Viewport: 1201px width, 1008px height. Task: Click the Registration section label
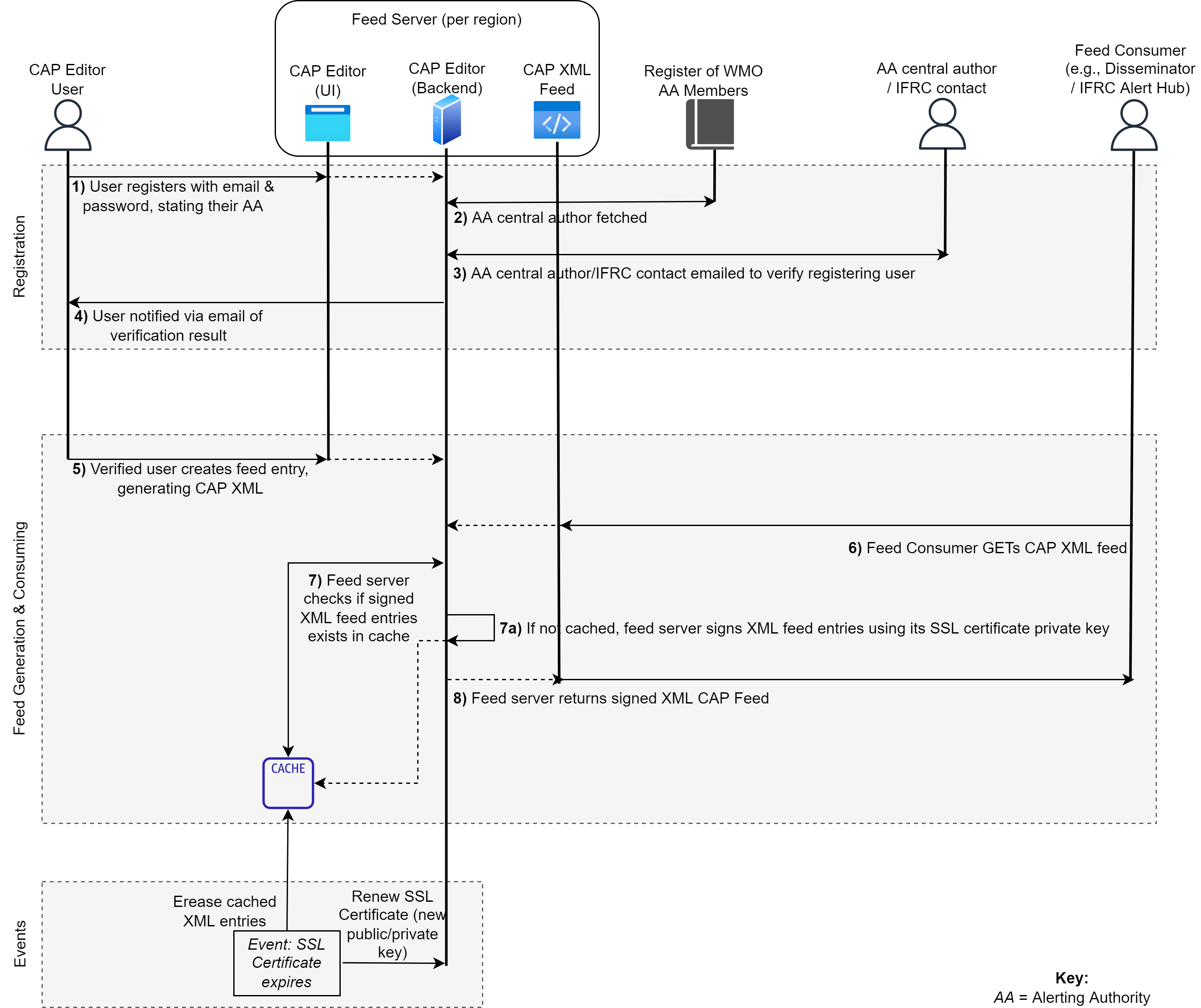coord(19,256)
